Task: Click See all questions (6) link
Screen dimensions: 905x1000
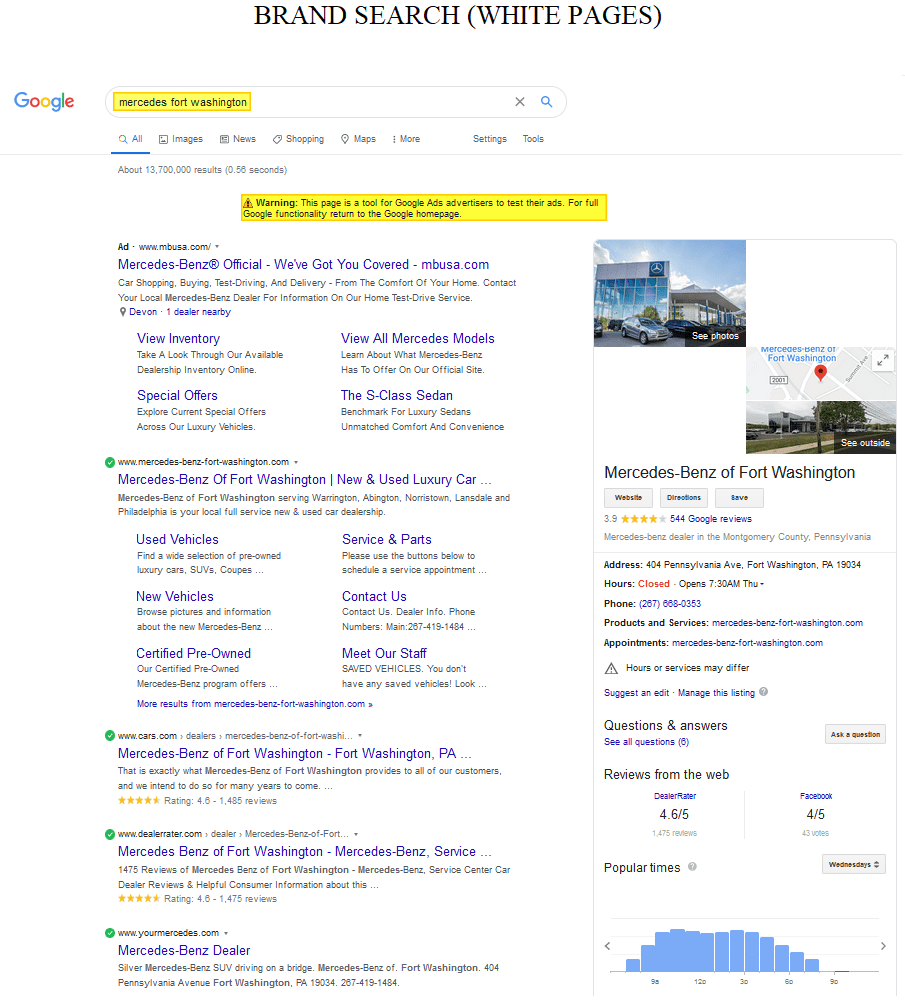Action: 646,743
